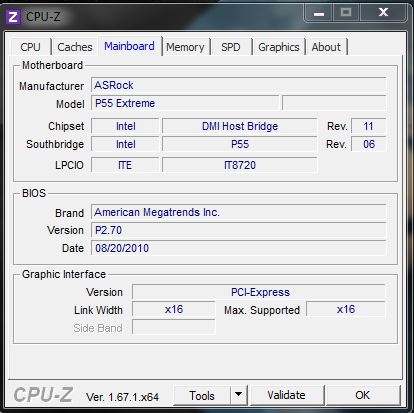Screen dimensions: 414x413
Task: Select the southbridge P55 value
Action: (x=240, y=144)
